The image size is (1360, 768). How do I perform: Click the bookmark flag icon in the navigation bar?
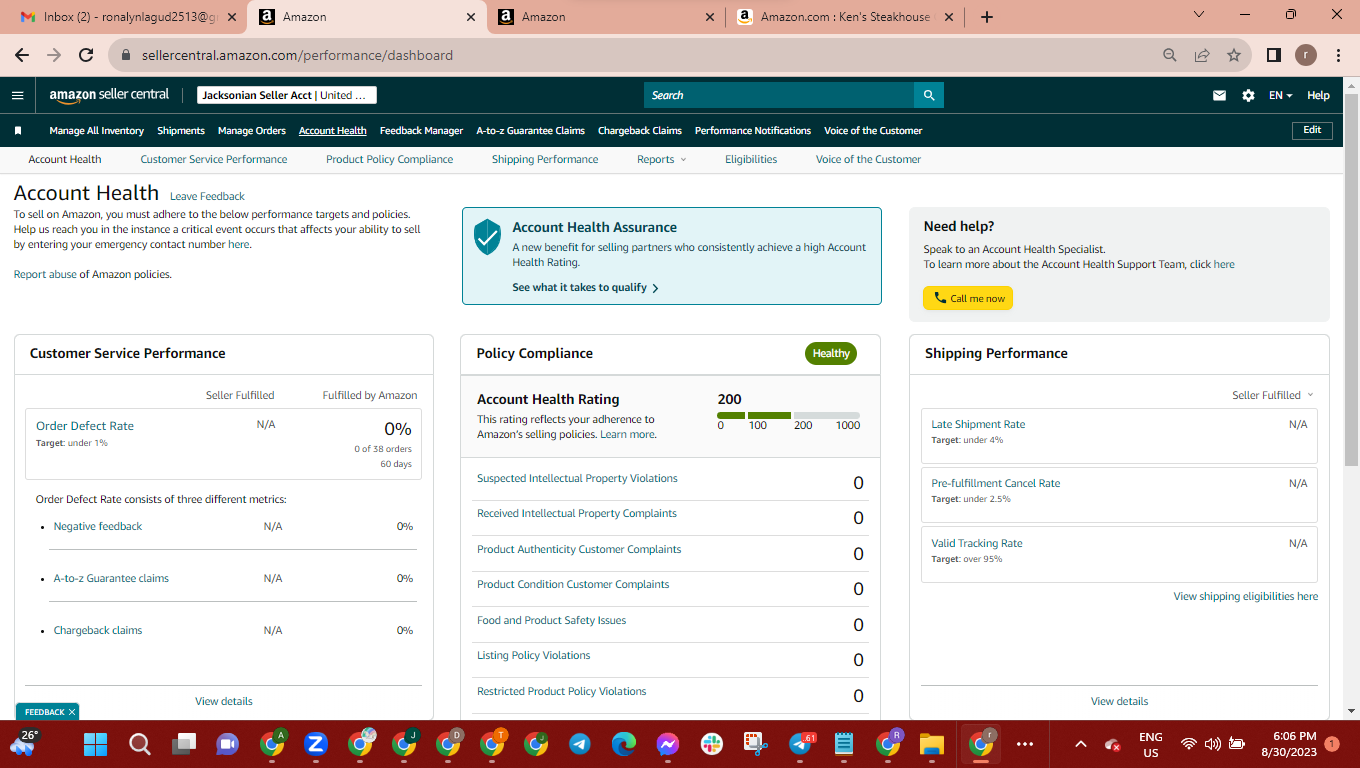click(18, 130)
